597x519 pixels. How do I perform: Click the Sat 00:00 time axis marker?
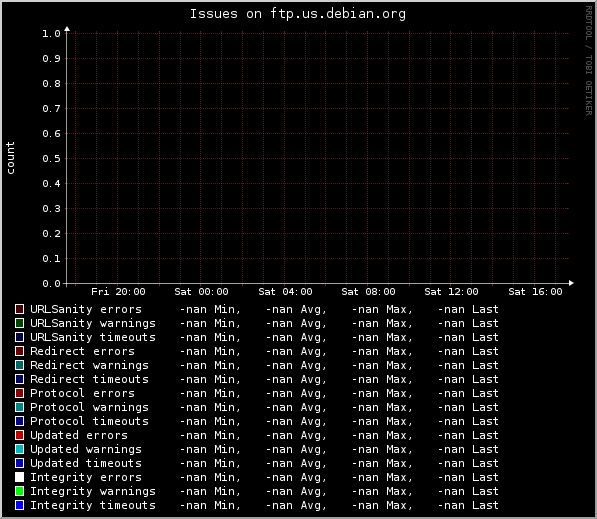coord(201,292)
